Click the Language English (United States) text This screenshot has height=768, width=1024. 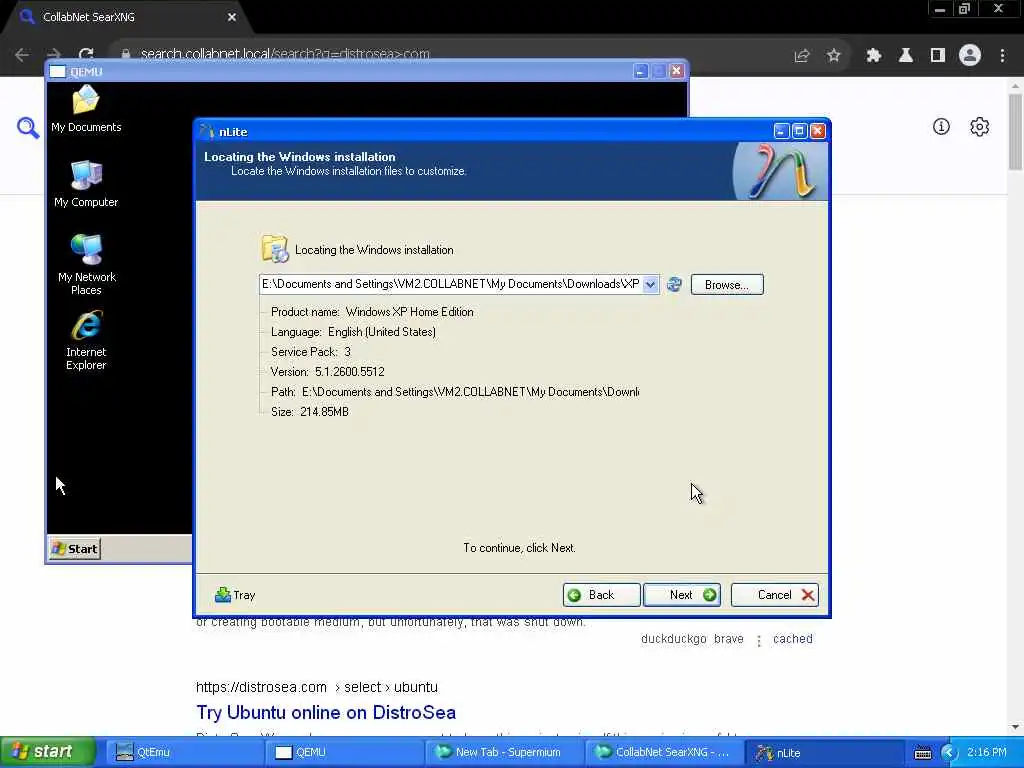tap(353, 332)
